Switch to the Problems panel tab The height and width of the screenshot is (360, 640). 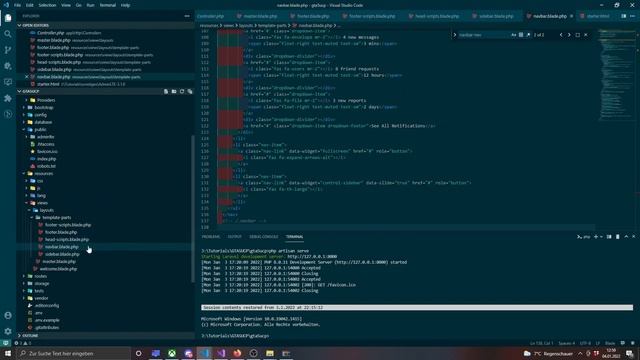(x=211, y=237)
